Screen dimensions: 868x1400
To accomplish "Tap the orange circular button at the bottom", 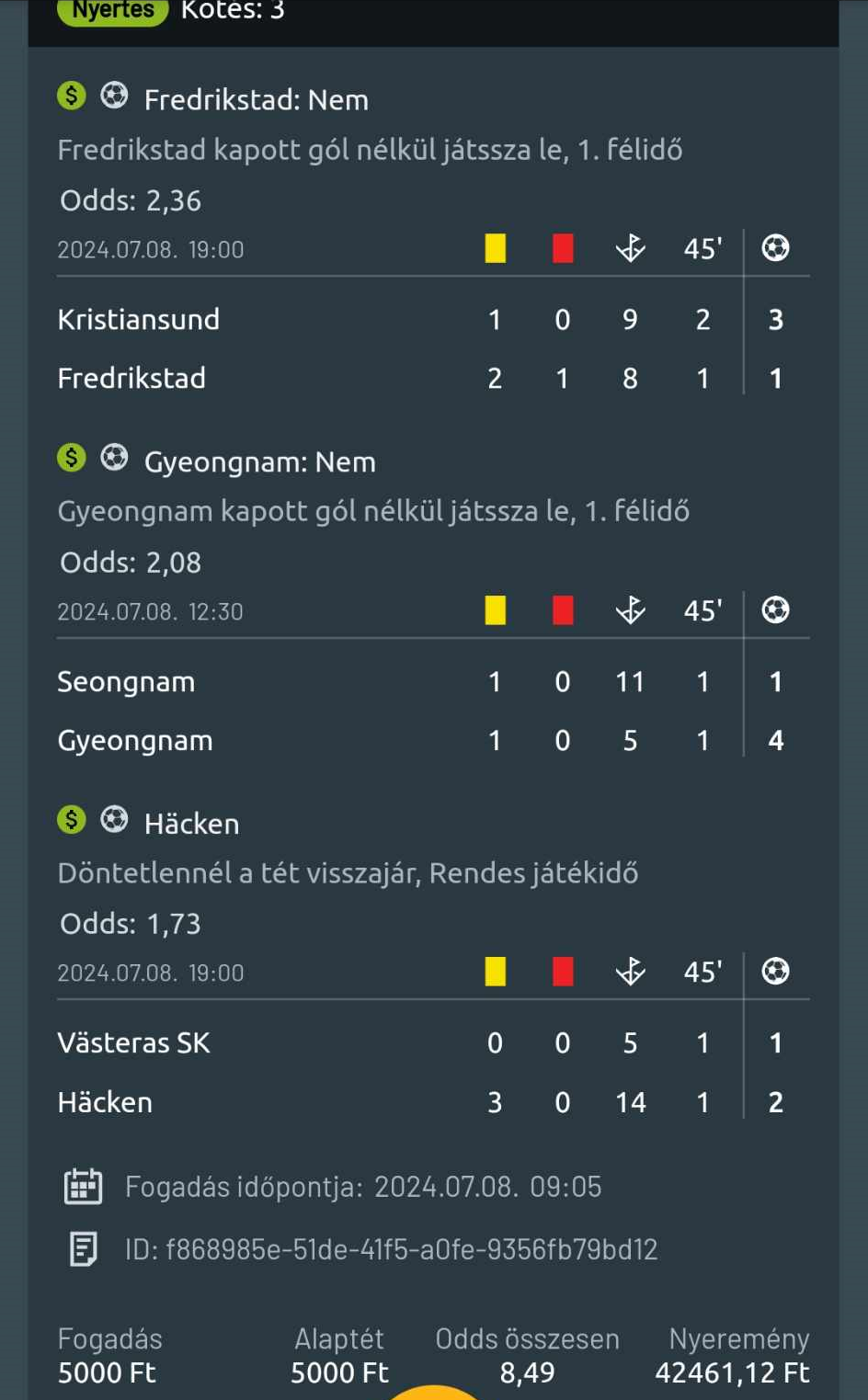I will 433,1392.
